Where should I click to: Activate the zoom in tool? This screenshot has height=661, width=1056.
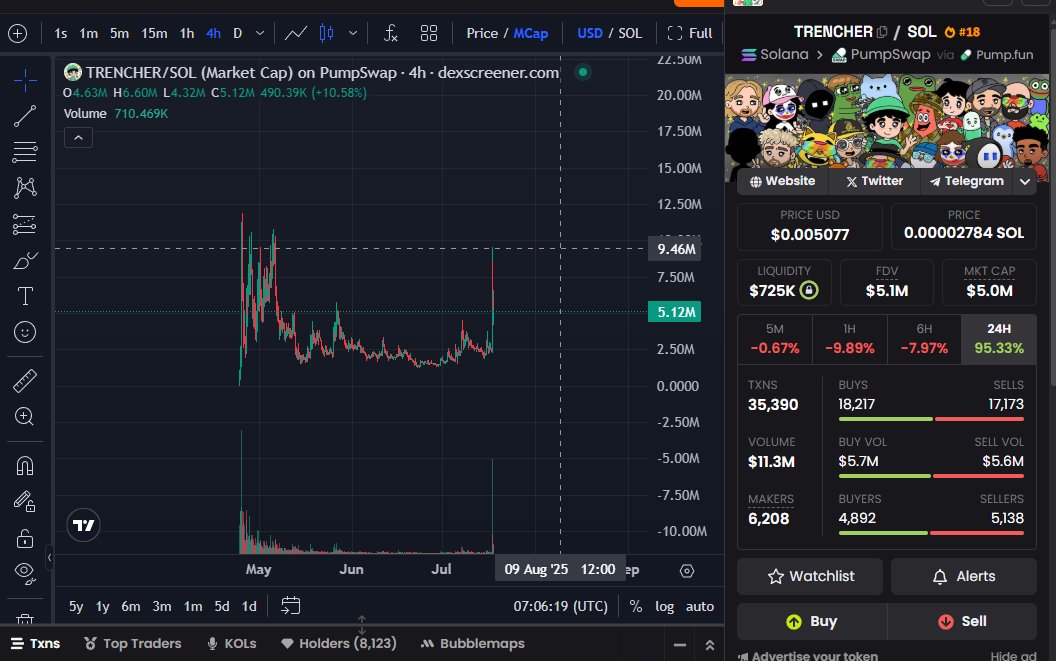25,416
